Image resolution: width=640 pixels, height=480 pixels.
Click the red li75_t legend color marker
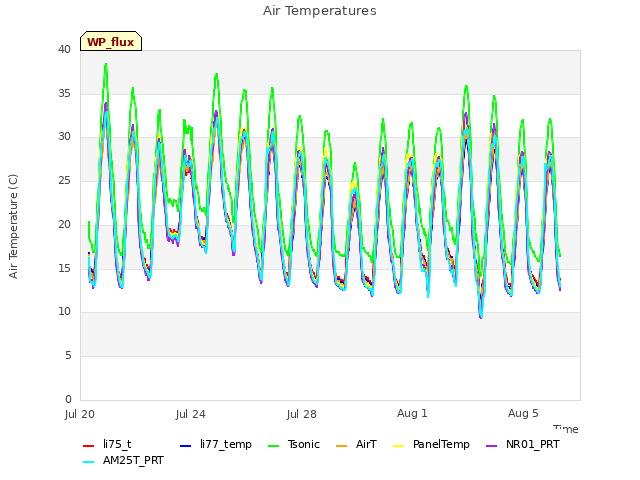89,446
